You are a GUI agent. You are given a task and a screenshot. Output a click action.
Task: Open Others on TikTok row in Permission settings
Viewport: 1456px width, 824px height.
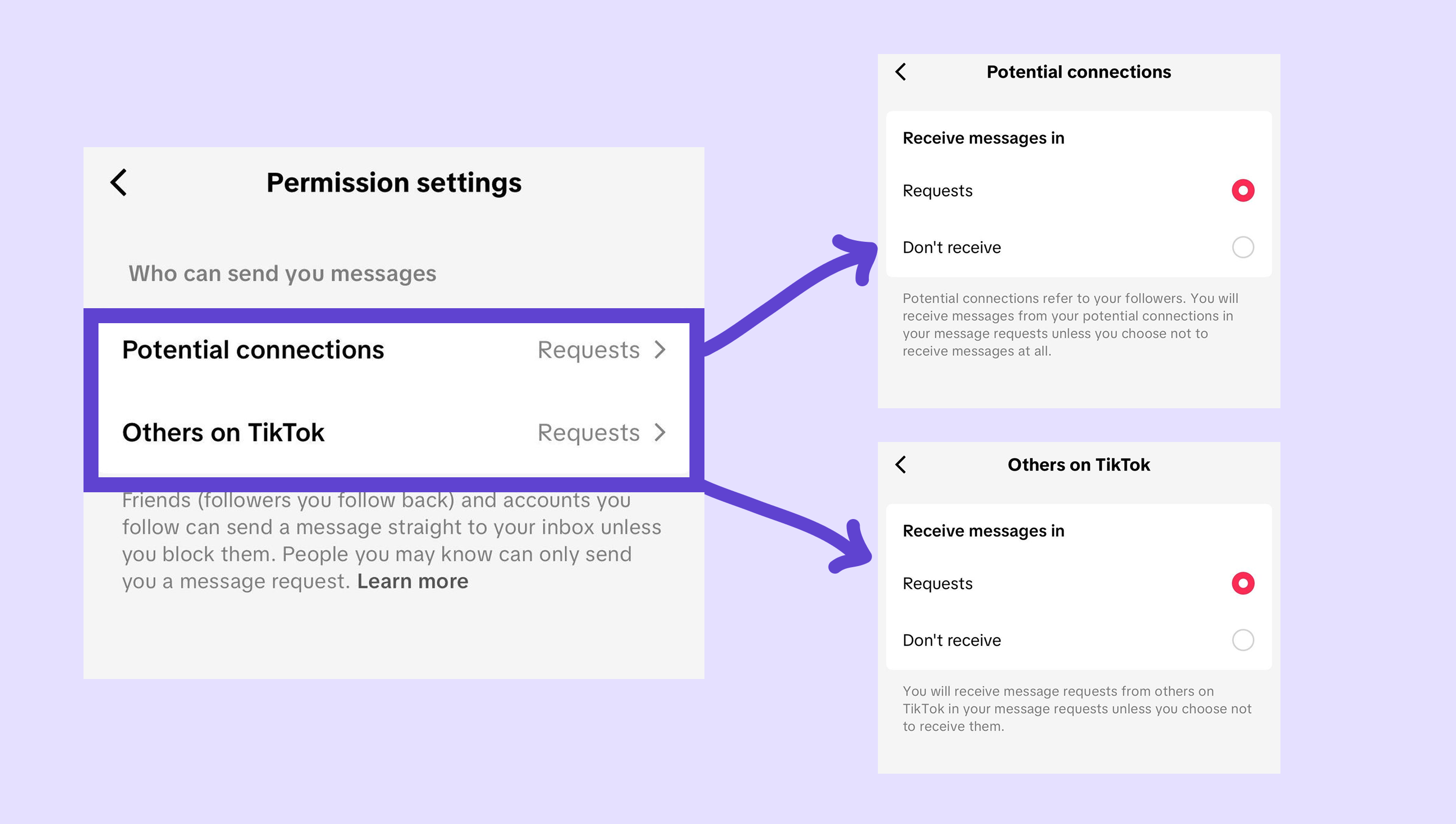(393, 432)
